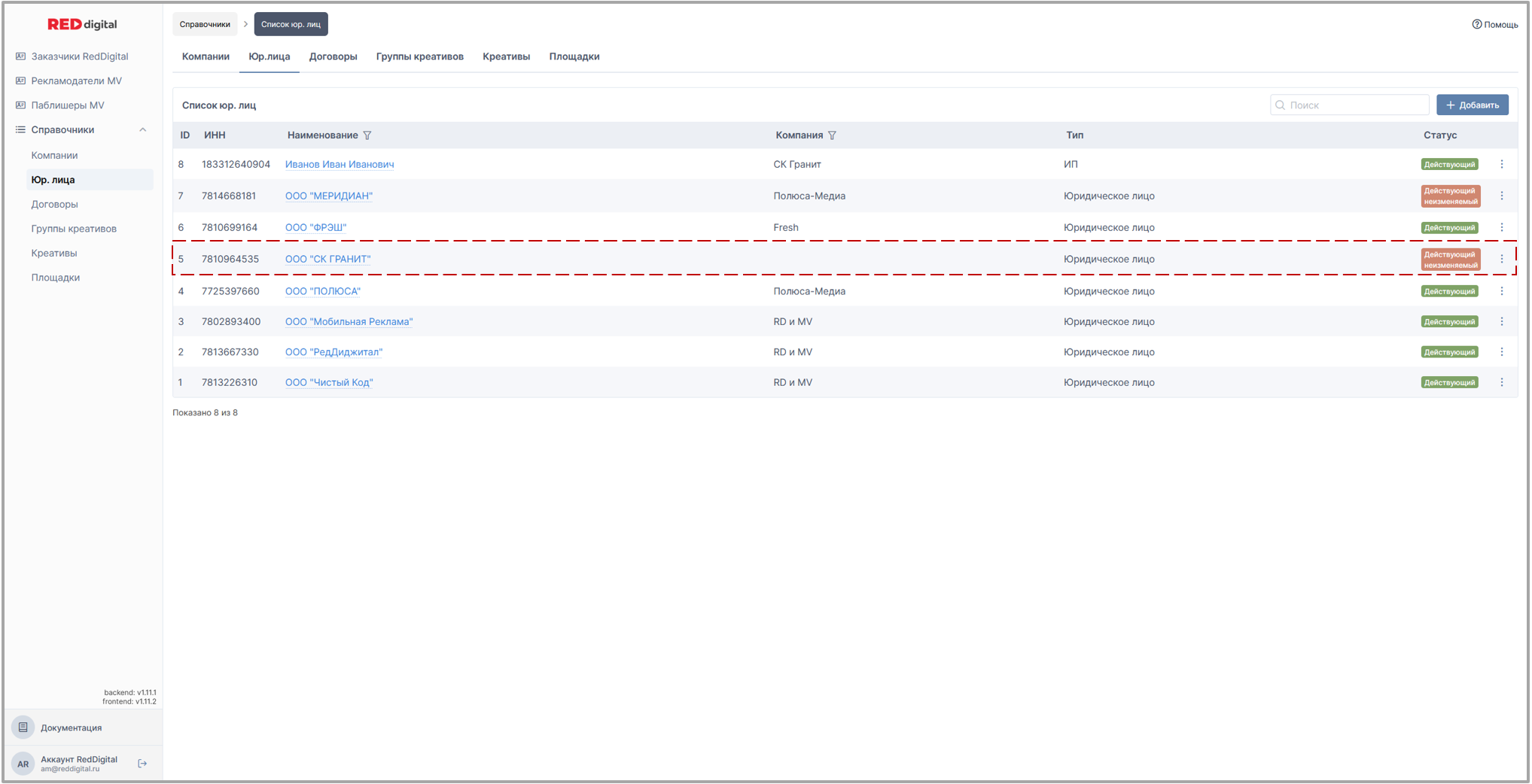Open three-dot menu for ООО "Чистый Код"

1501,382
